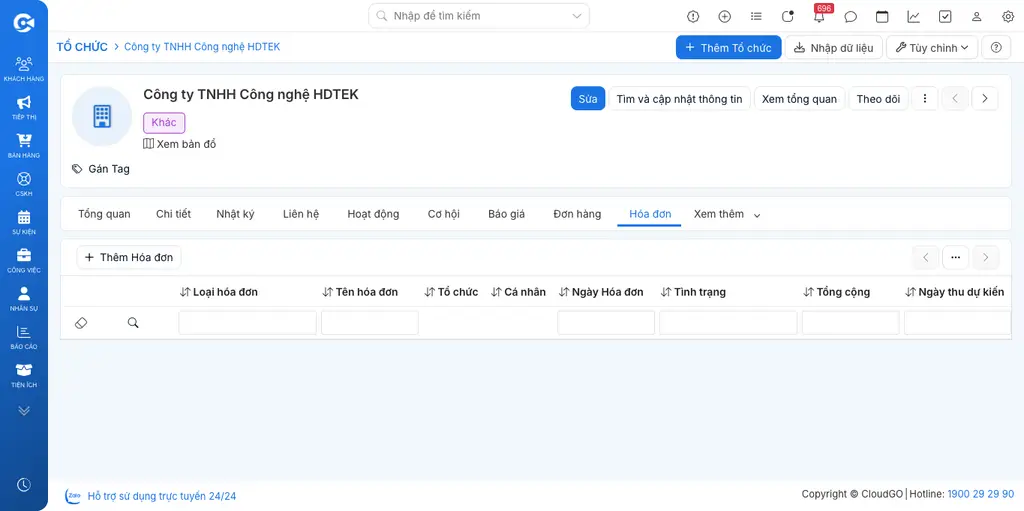Open Khách hàng sidebar module

[24, 69]
